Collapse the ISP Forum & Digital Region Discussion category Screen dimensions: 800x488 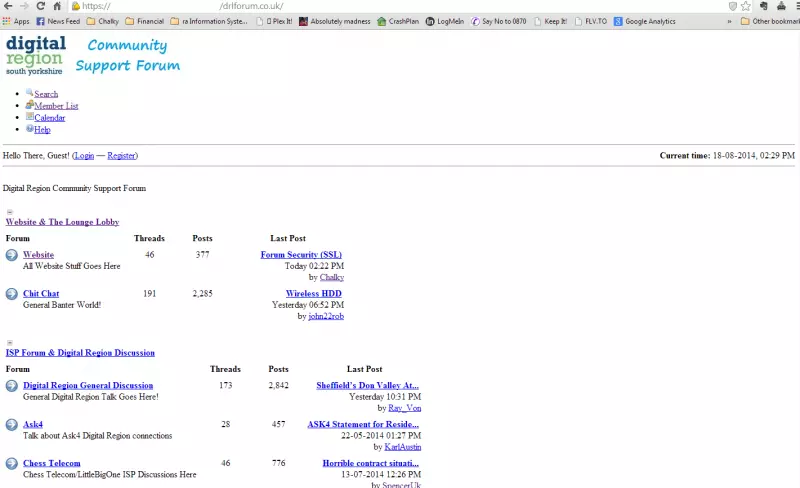click(10, 343)
